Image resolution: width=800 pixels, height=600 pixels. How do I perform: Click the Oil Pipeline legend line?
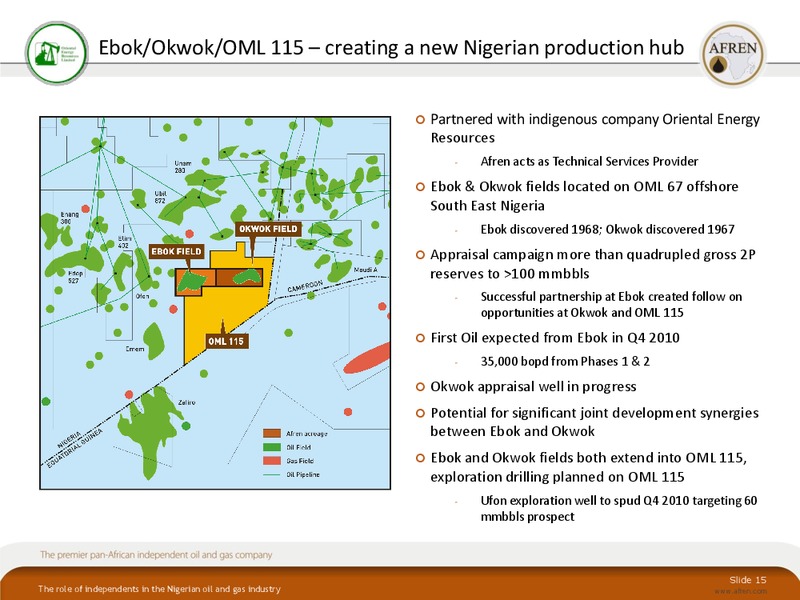click(272, 474)
